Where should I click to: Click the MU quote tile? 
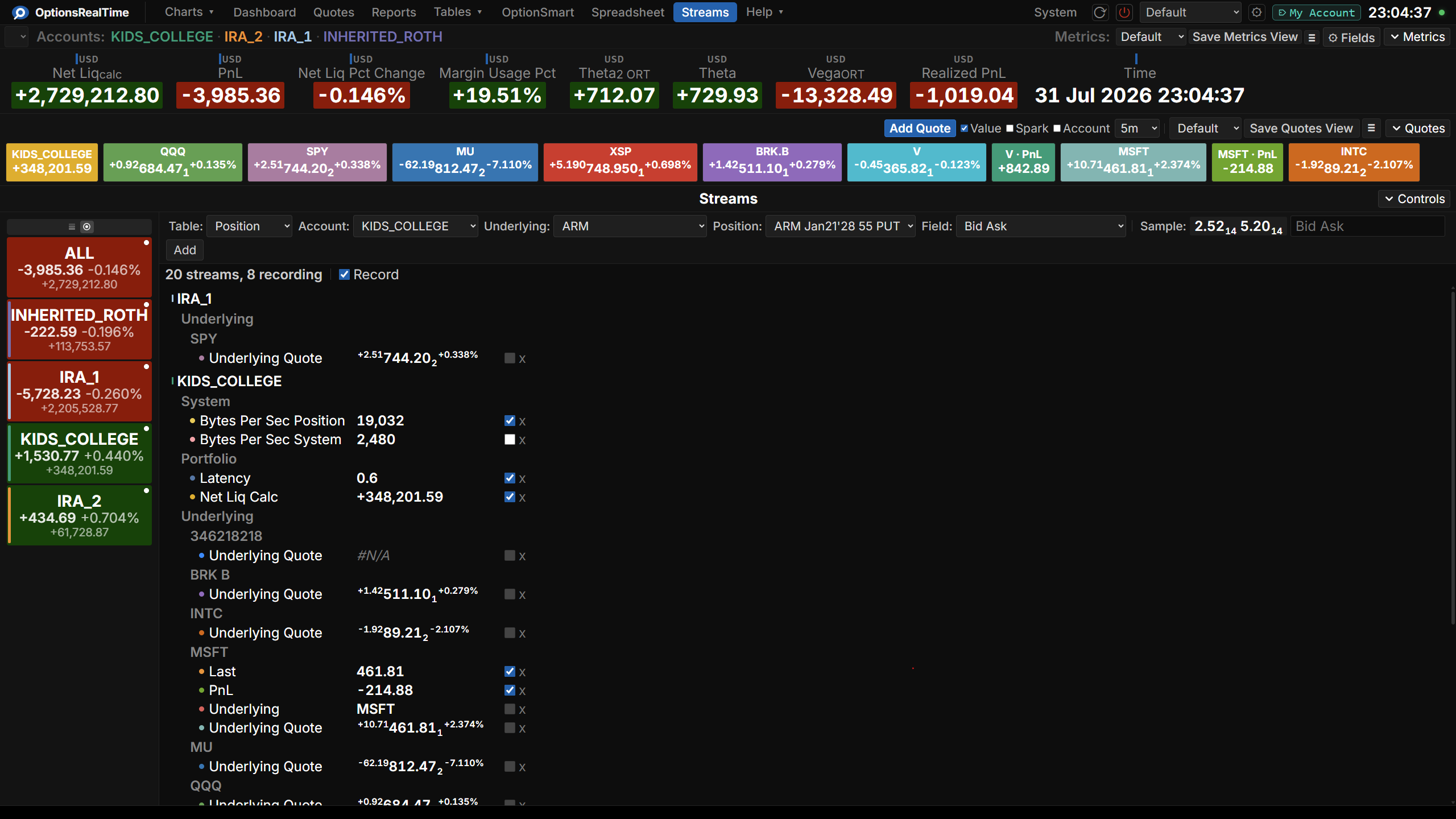[x=465, y=163]
